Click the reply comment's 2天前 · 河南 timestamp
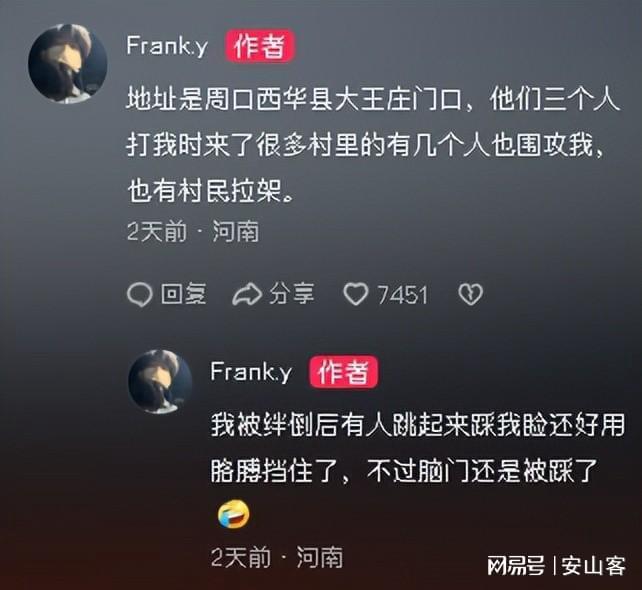This screenshot has width=642, height=590. [277, 557]
